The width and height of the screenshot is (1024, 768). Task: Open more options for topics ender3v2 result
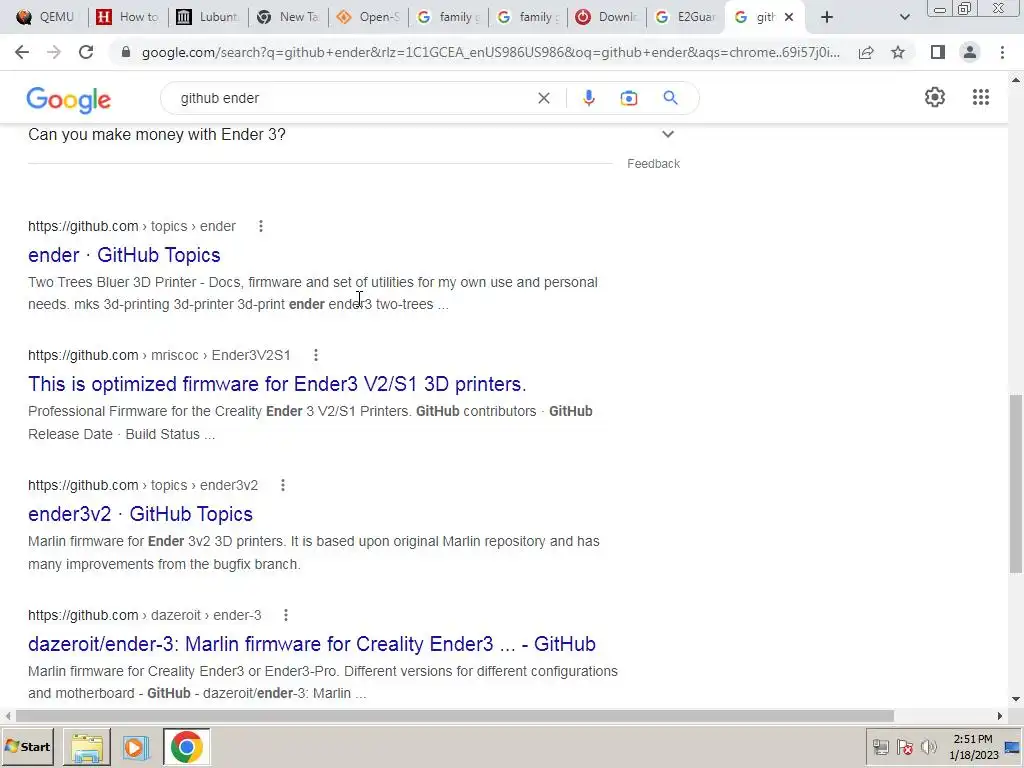(x=283, y=485)
